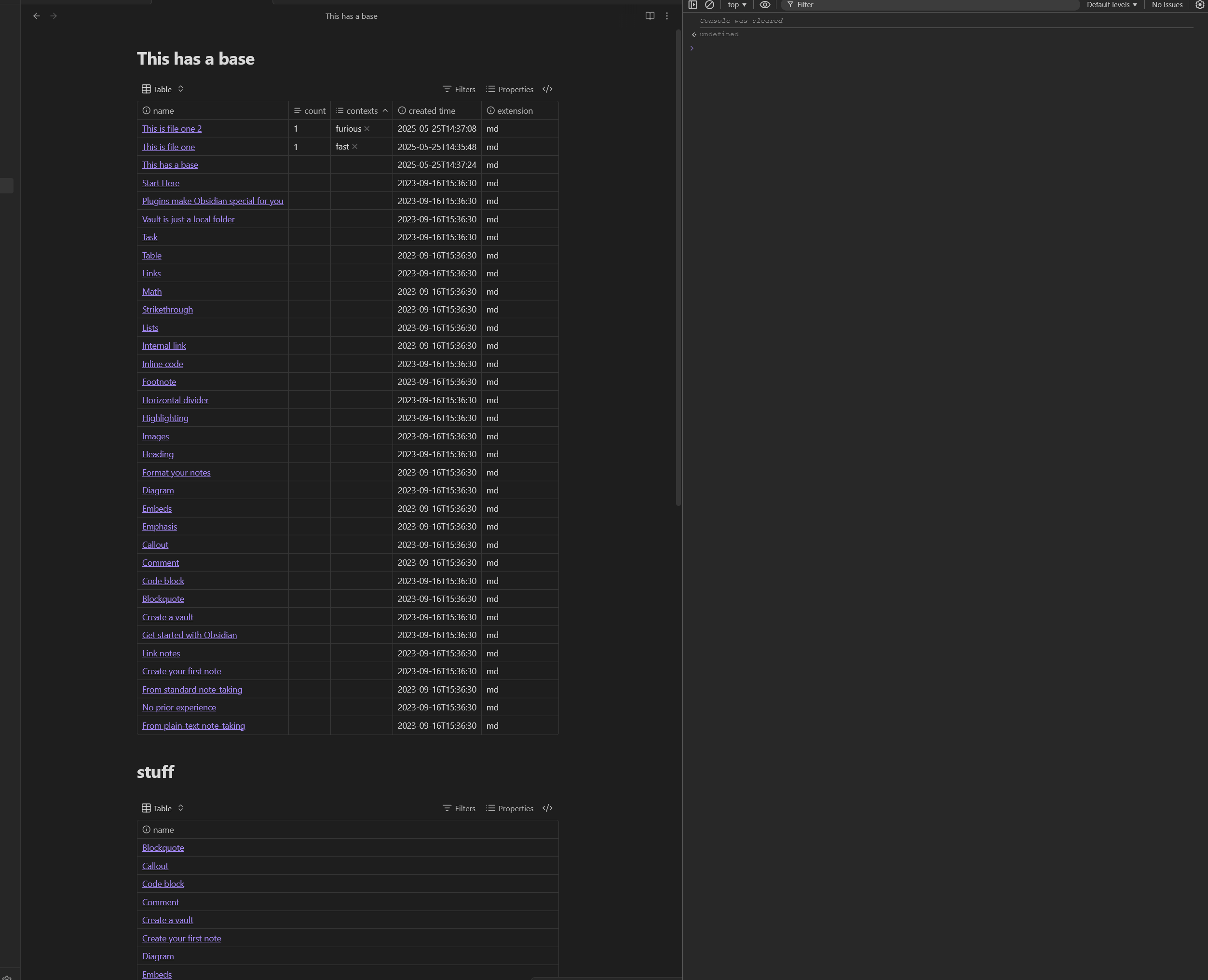Viewport: 1208px width, 980px height.
Task: Go back with the left arrow
Action: coord(37,16)
